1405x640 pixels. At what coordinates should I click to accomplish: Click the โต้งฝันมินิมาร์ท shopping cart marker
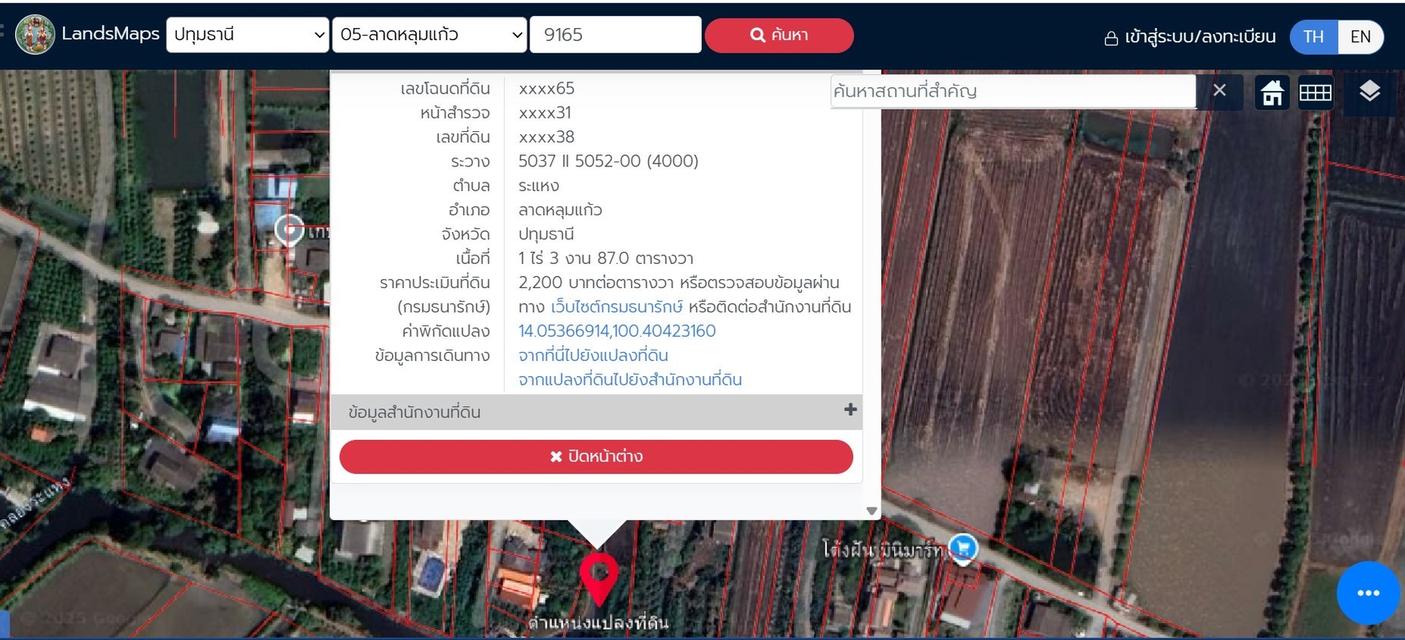pos(963,547)
